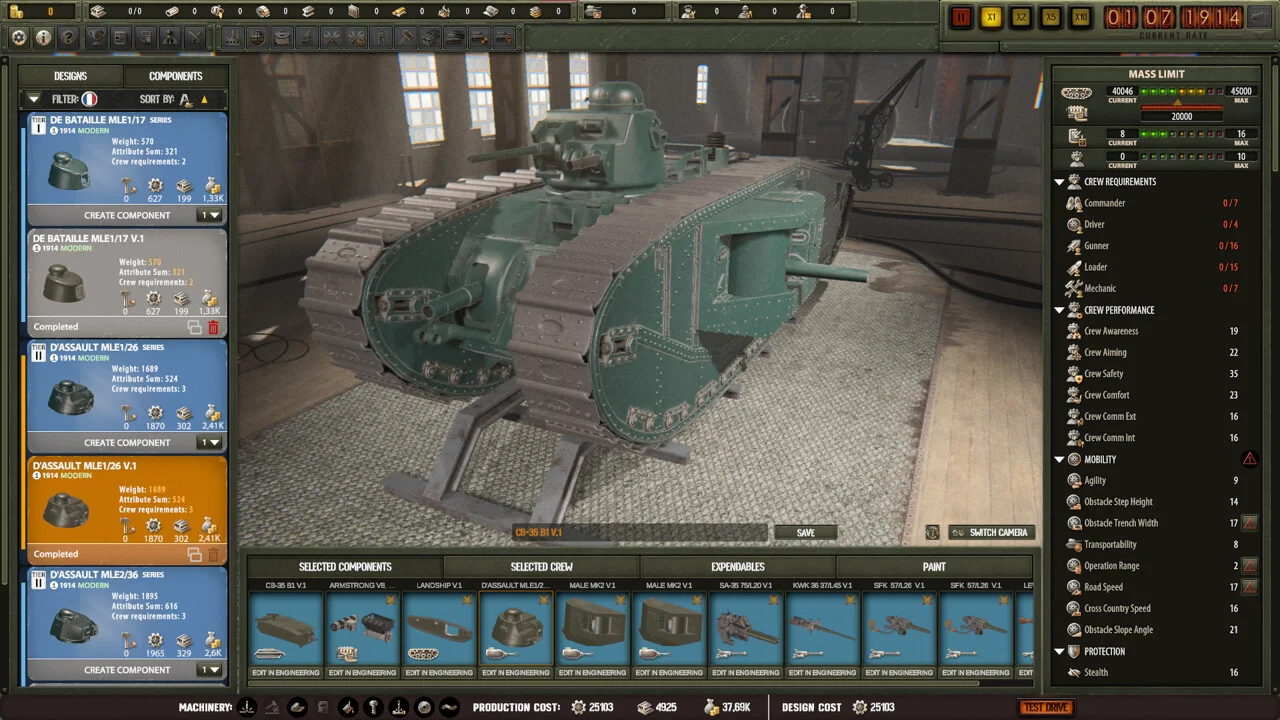Open the settings gear icon

(x=18, y=37)
